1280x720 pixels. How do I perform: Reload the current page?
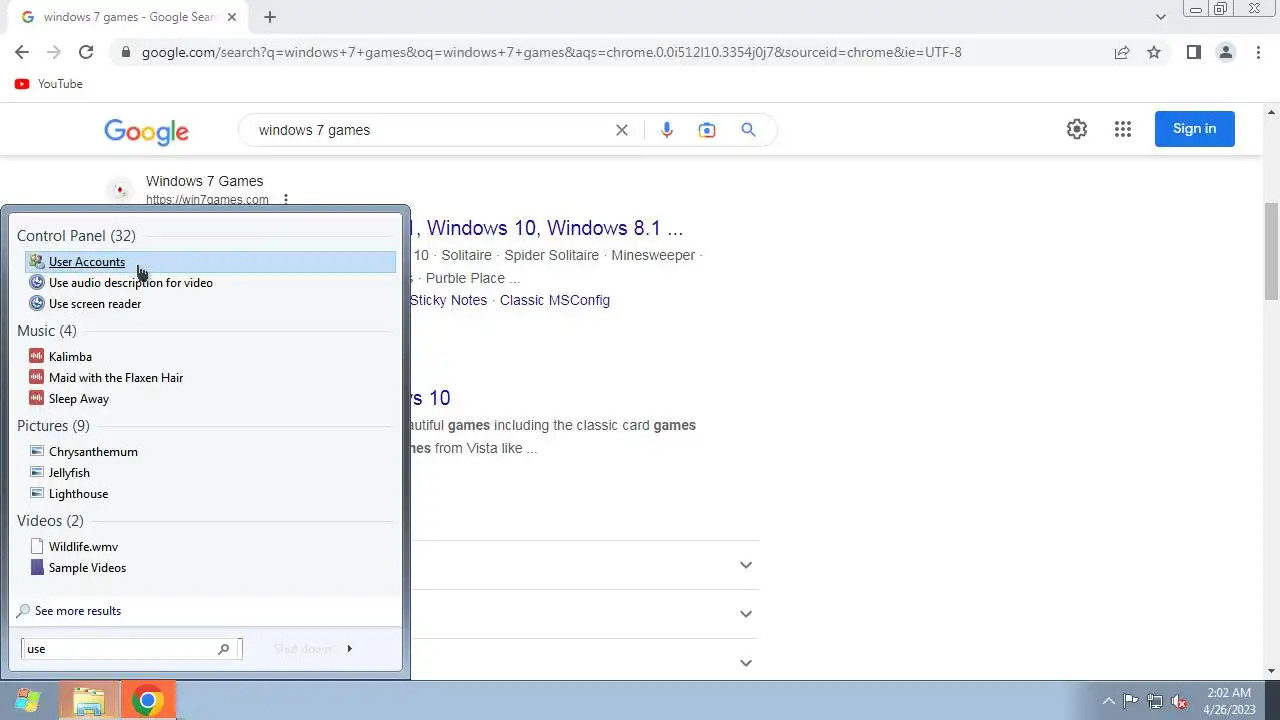point(86,52)
